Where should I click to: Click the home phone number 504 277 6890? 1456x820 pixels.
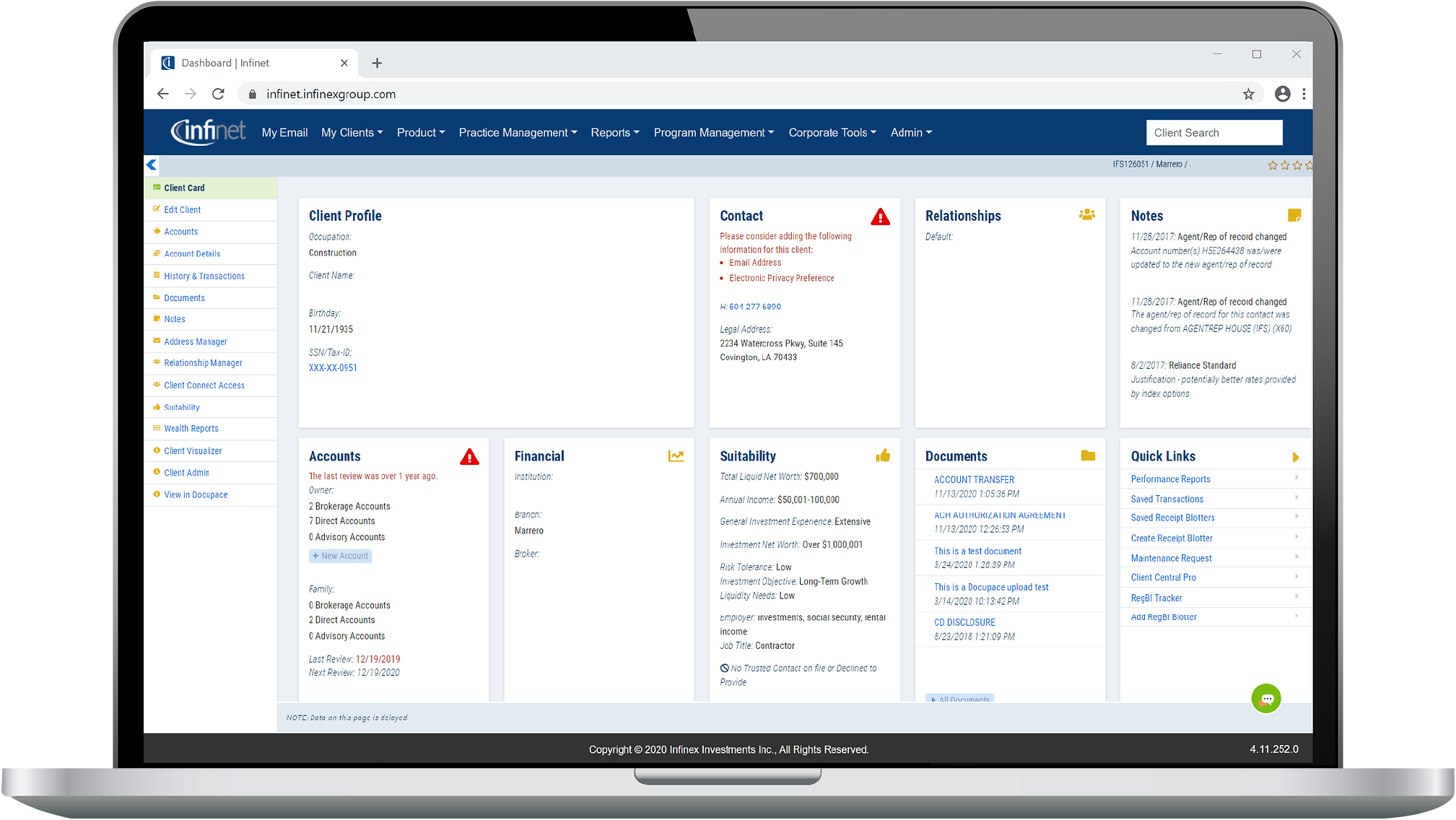click(755, 307)
